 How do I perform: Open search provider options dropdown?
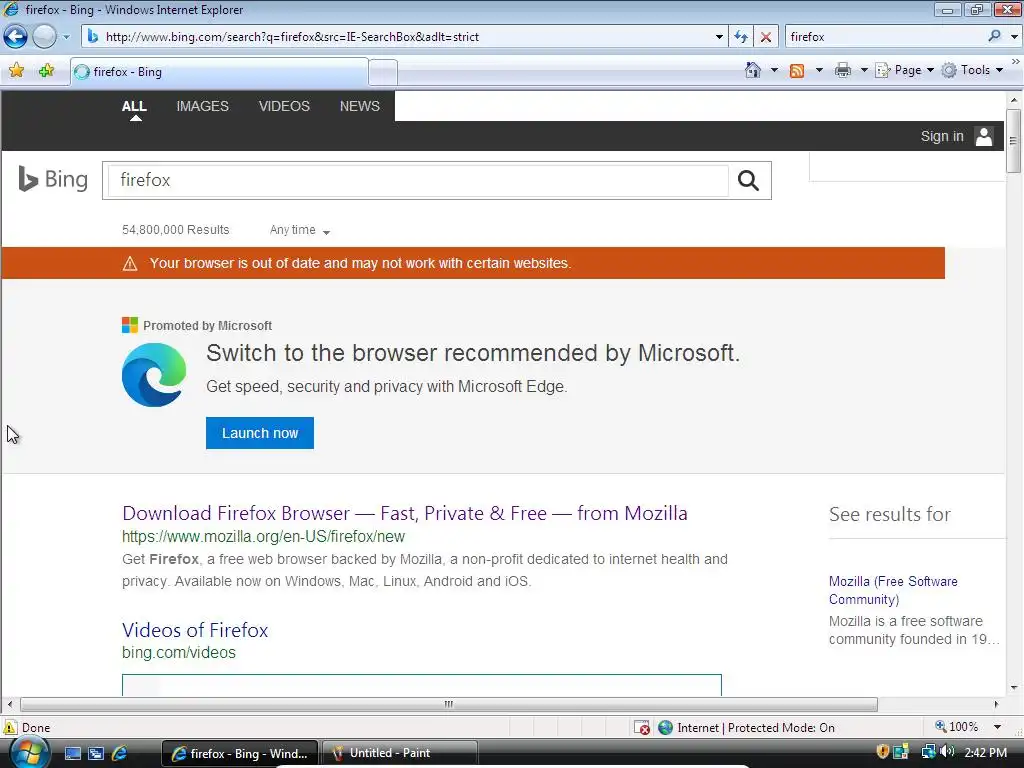point(1014,37)
